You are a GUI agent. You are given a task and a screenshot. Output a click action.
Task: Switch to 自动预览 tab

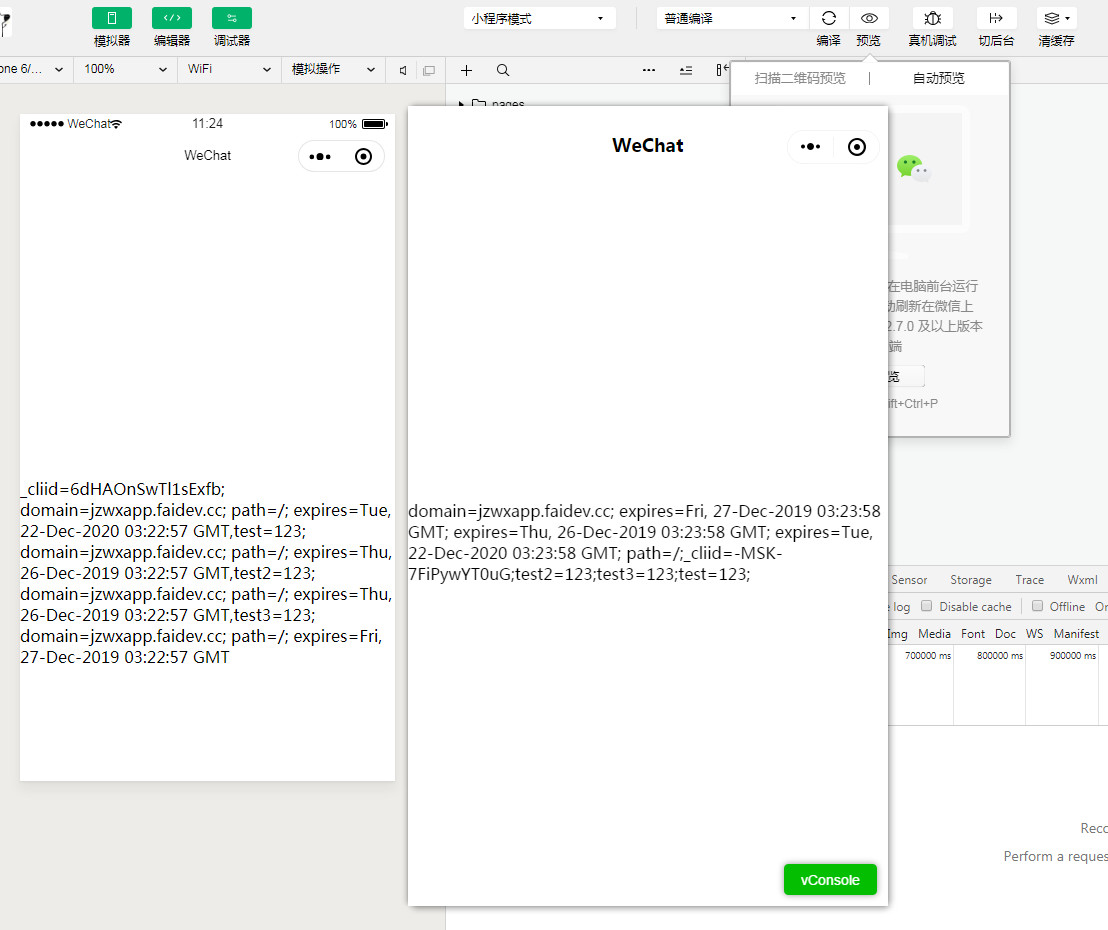pyautogui.click(x=938, y=78)
